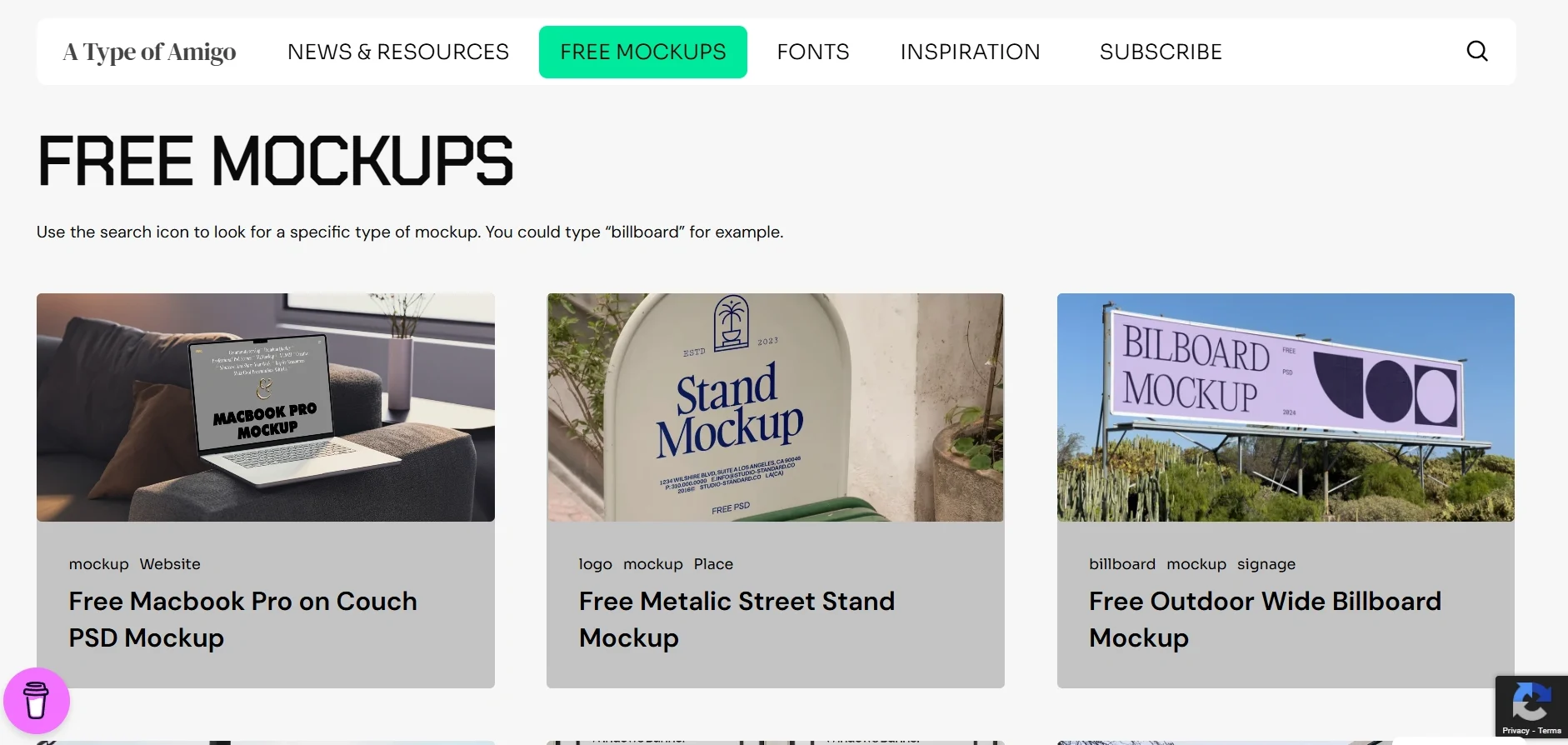Open the SUBSCRIBE page
1568x745 pixels.
coord(1160,51)
